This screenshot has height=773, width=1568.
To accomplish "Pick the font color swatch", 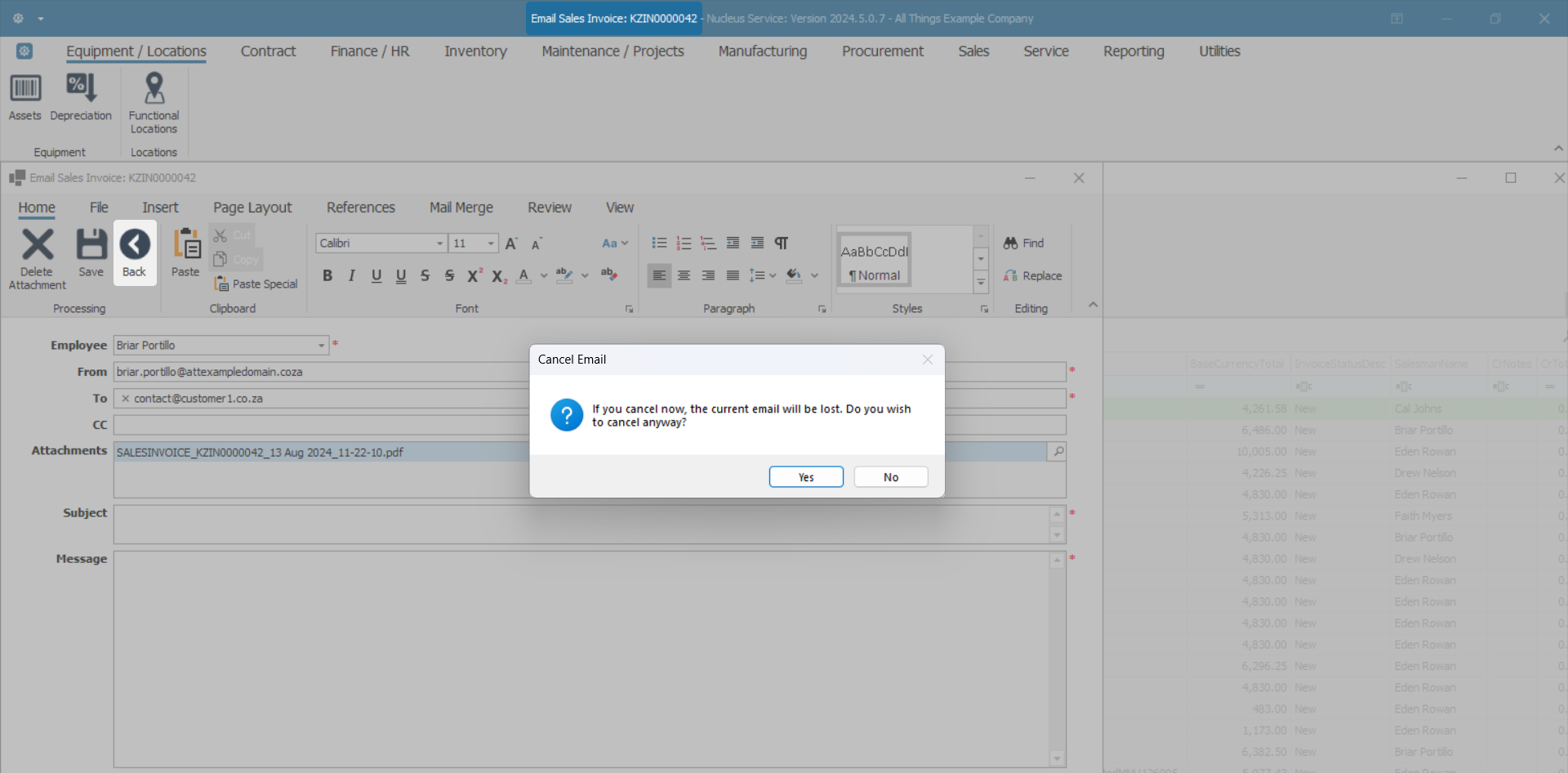I will point(524,276).
